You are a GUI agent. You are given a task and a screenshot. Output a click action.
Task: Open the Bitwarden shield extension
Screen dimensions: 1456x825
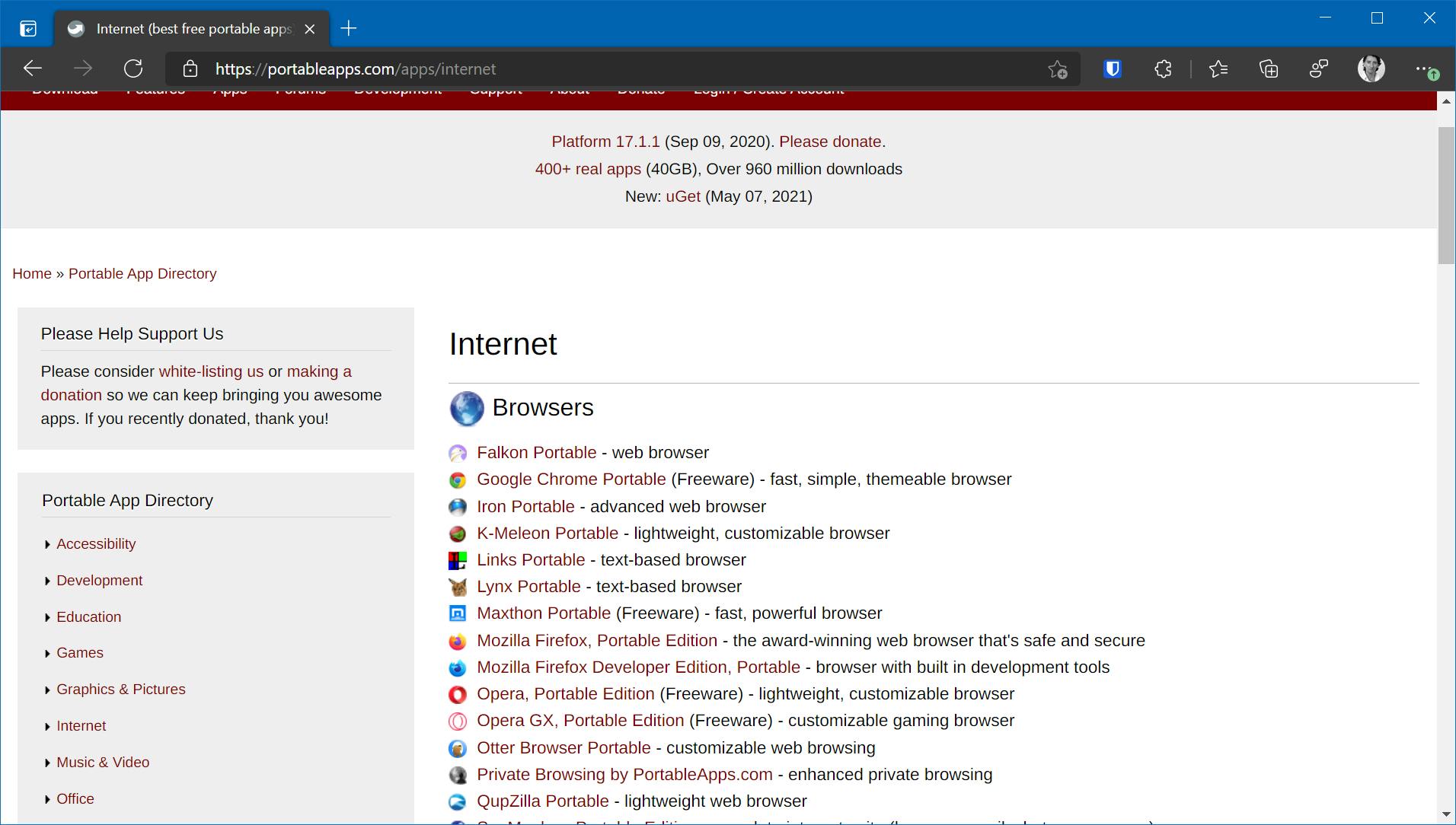pos(1113,69)
